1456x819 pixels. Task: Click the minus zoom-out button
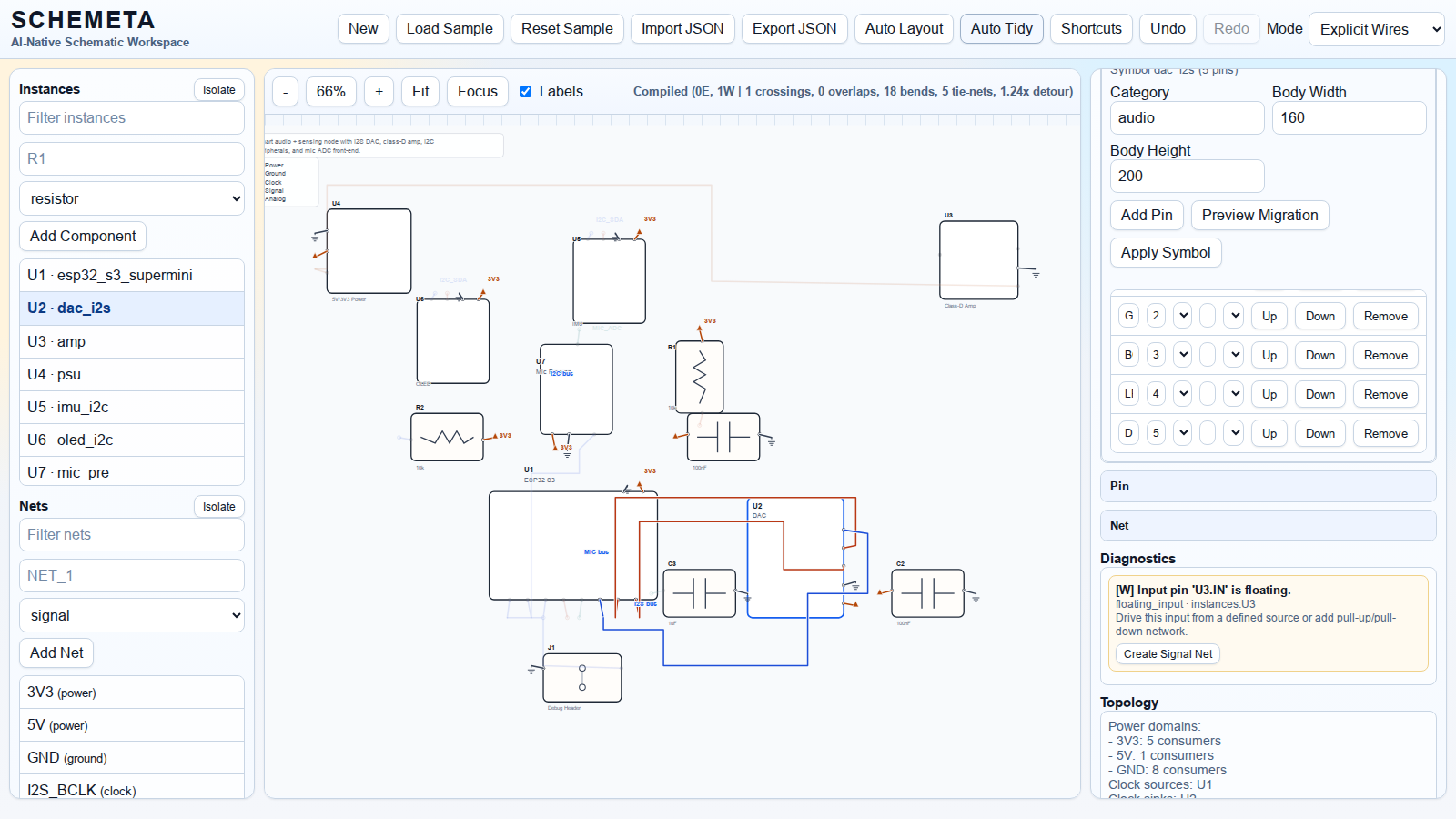(285, 92)
